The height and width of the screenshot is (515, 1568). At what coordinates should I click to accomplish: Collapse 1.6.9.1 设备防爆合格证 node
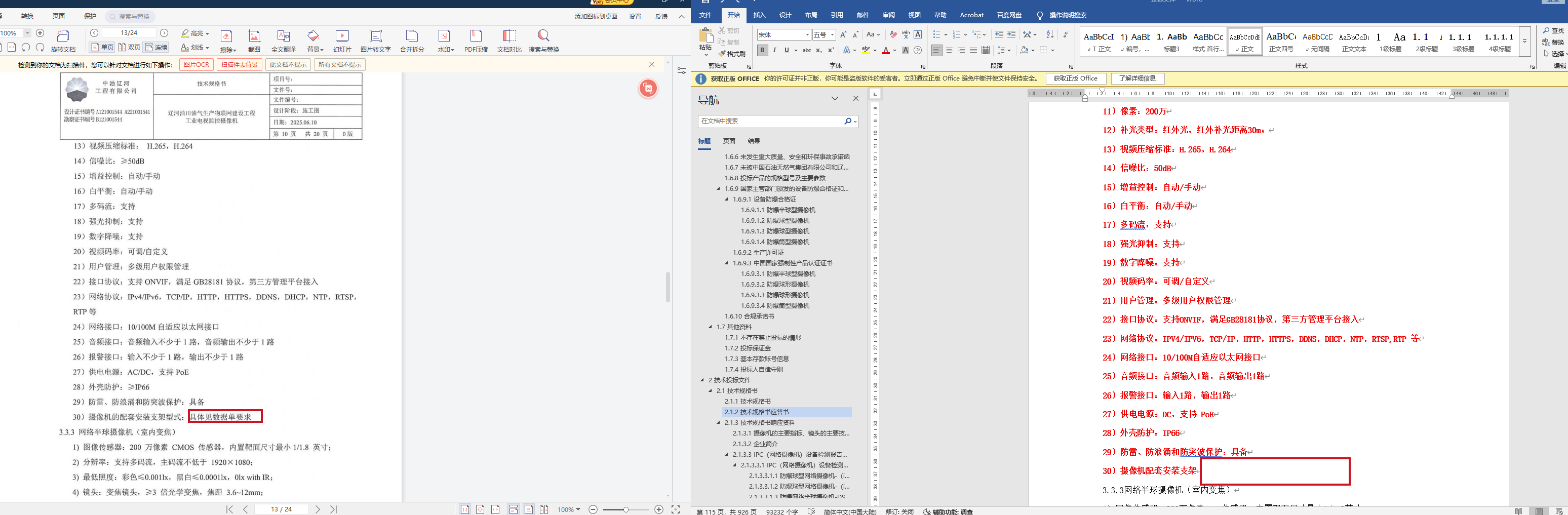click(727, 200)
